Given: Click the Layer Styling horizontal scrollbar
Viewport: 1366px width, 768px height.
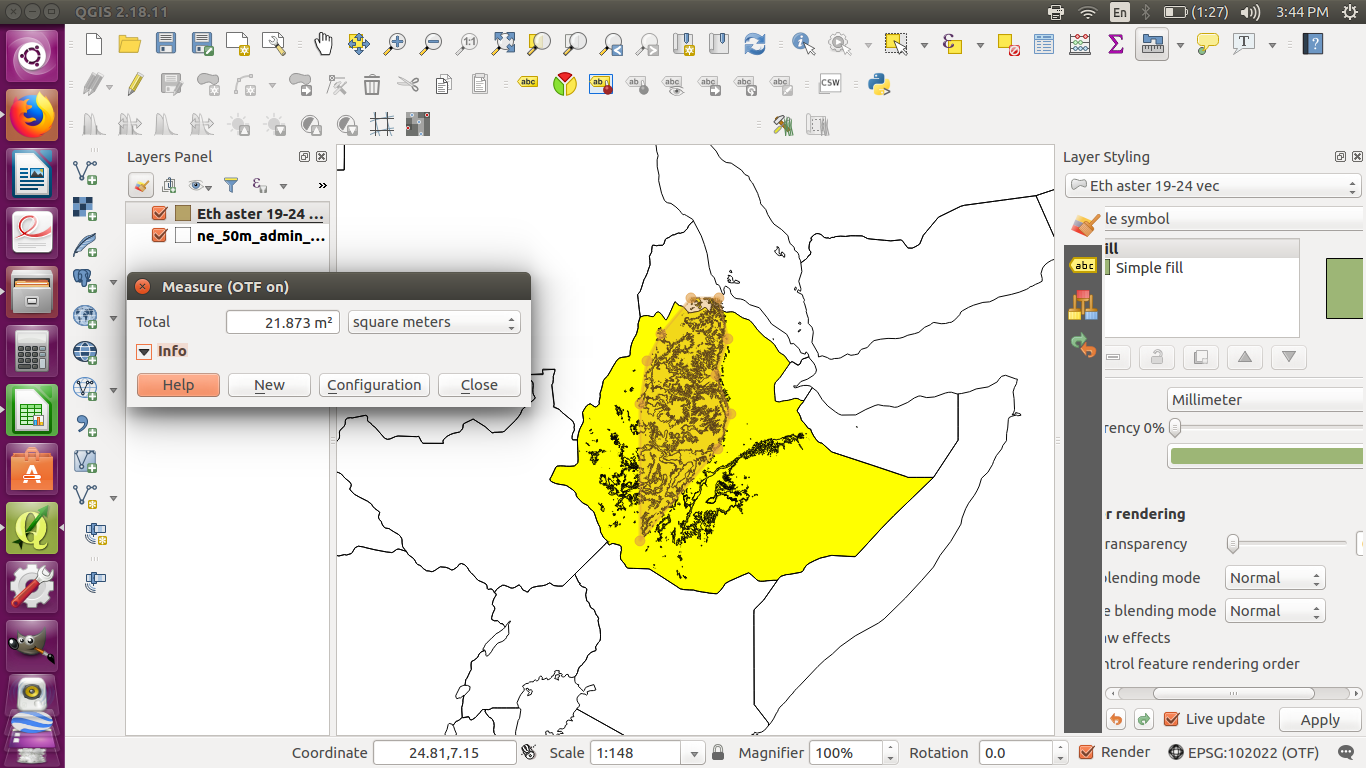Looking at the screenshot, I should point(1232,693).
